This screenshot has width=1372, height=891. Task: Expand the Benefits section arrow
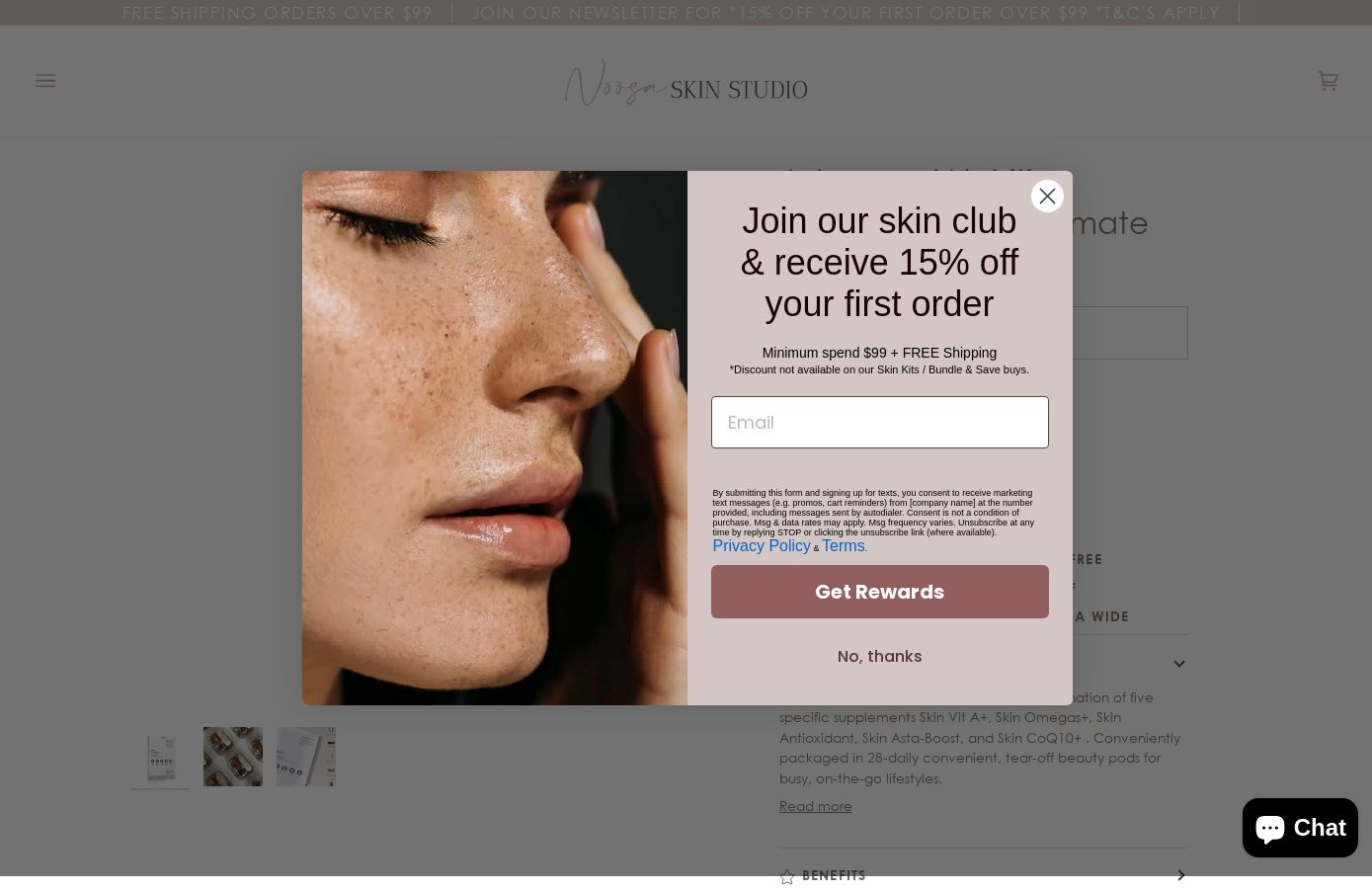pyautogui.click(x=1179, y=875)
